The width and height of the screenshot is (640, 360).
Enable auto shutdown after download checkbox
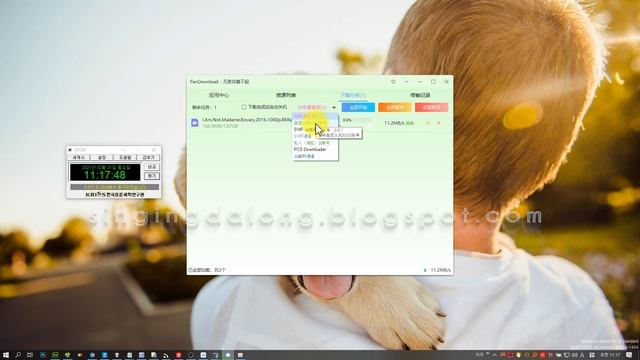point(244,107)
